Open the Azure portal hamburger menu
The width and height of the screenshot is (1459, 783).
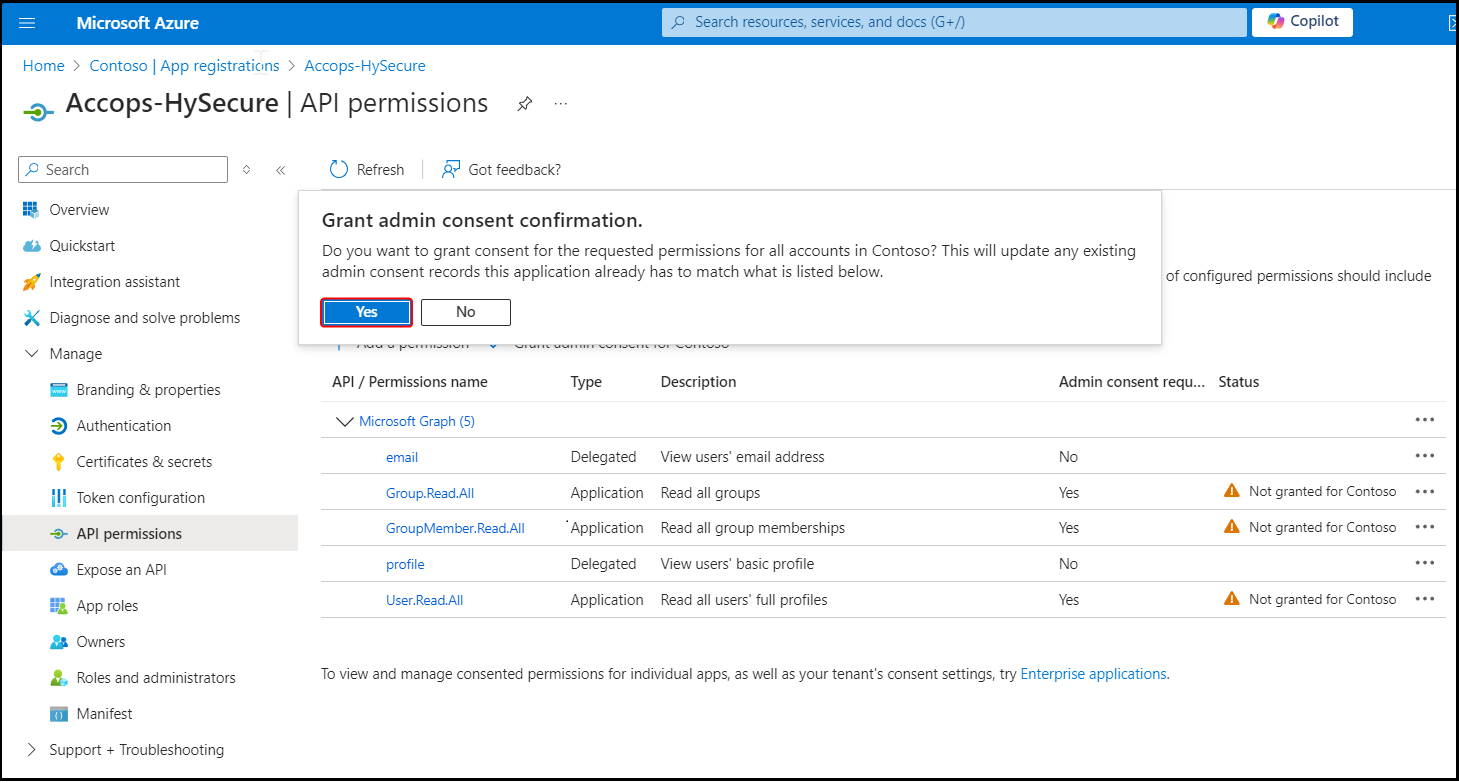[27, 22]
